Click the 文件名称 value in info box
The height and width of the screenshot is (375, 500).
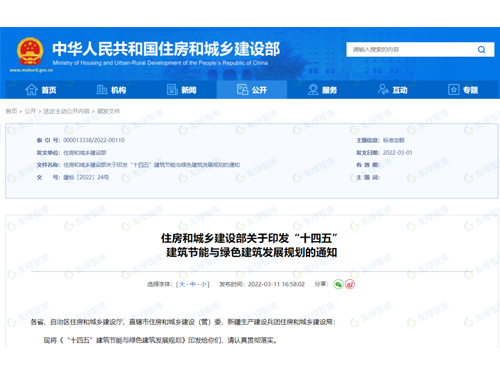152,165
